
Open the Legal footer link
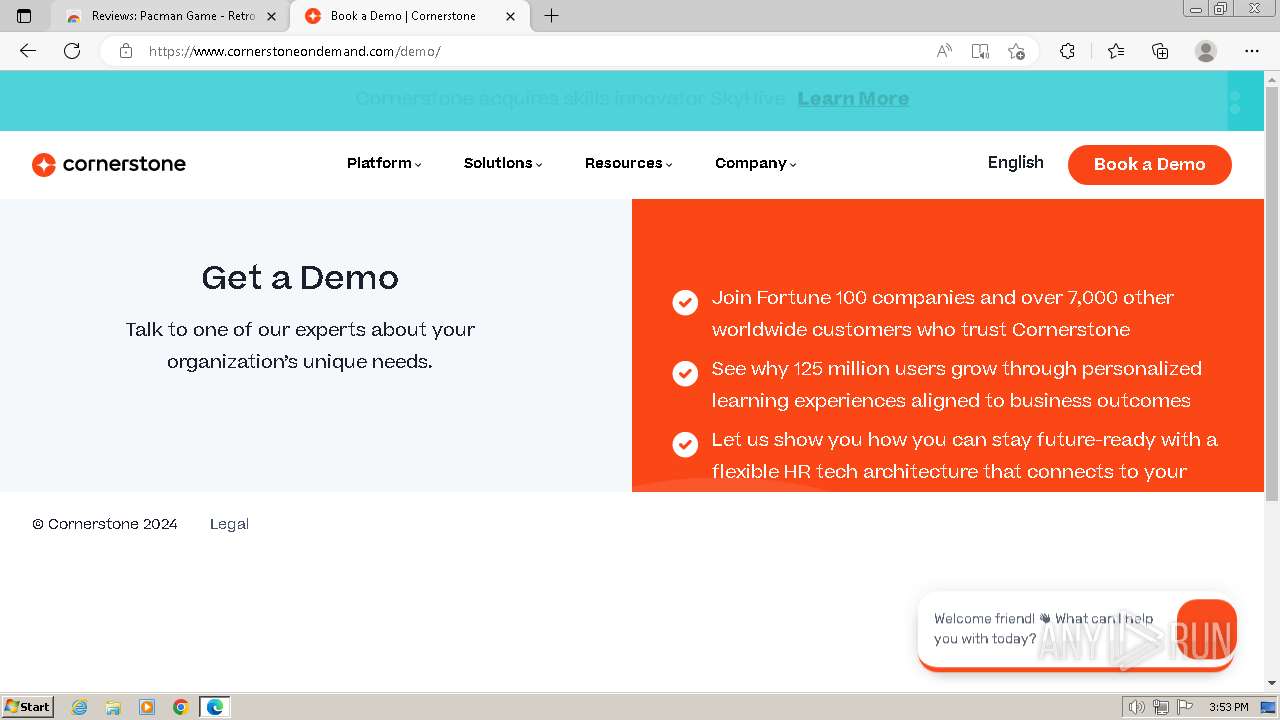click(229, 524)
